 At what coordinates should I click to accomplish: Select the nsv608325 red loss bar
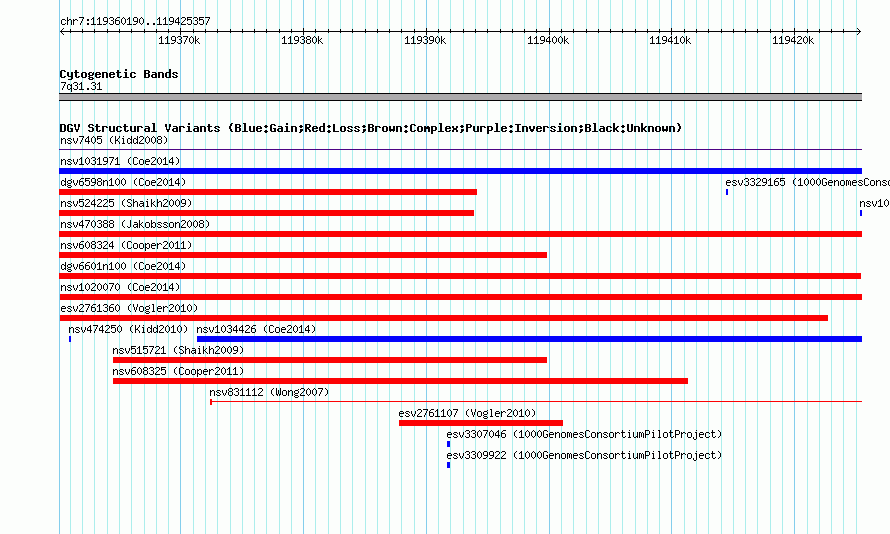(x=400, y=381)
